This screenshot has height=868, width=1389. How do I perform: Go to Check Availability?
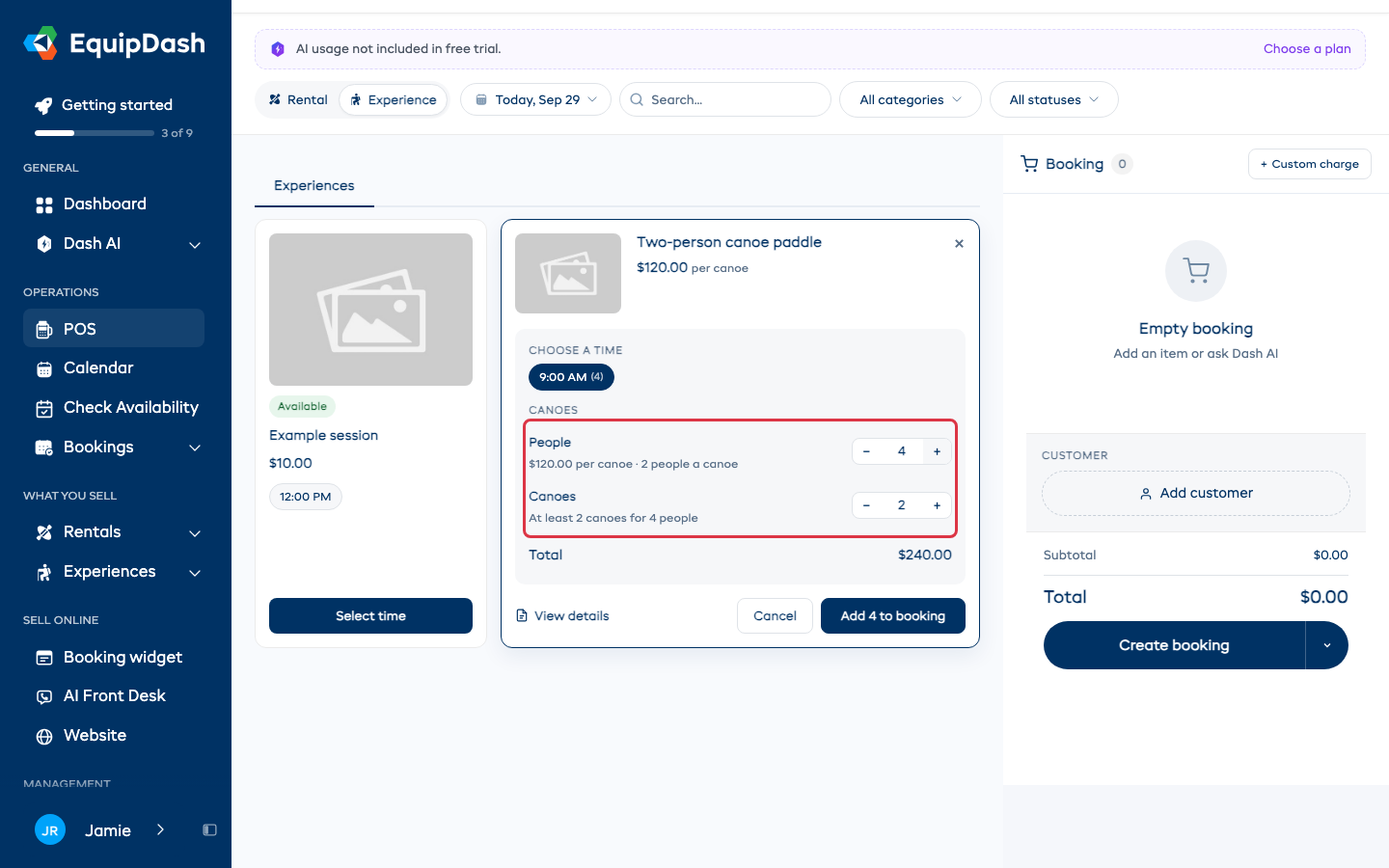pyautogui.click(x=114, y=408)
